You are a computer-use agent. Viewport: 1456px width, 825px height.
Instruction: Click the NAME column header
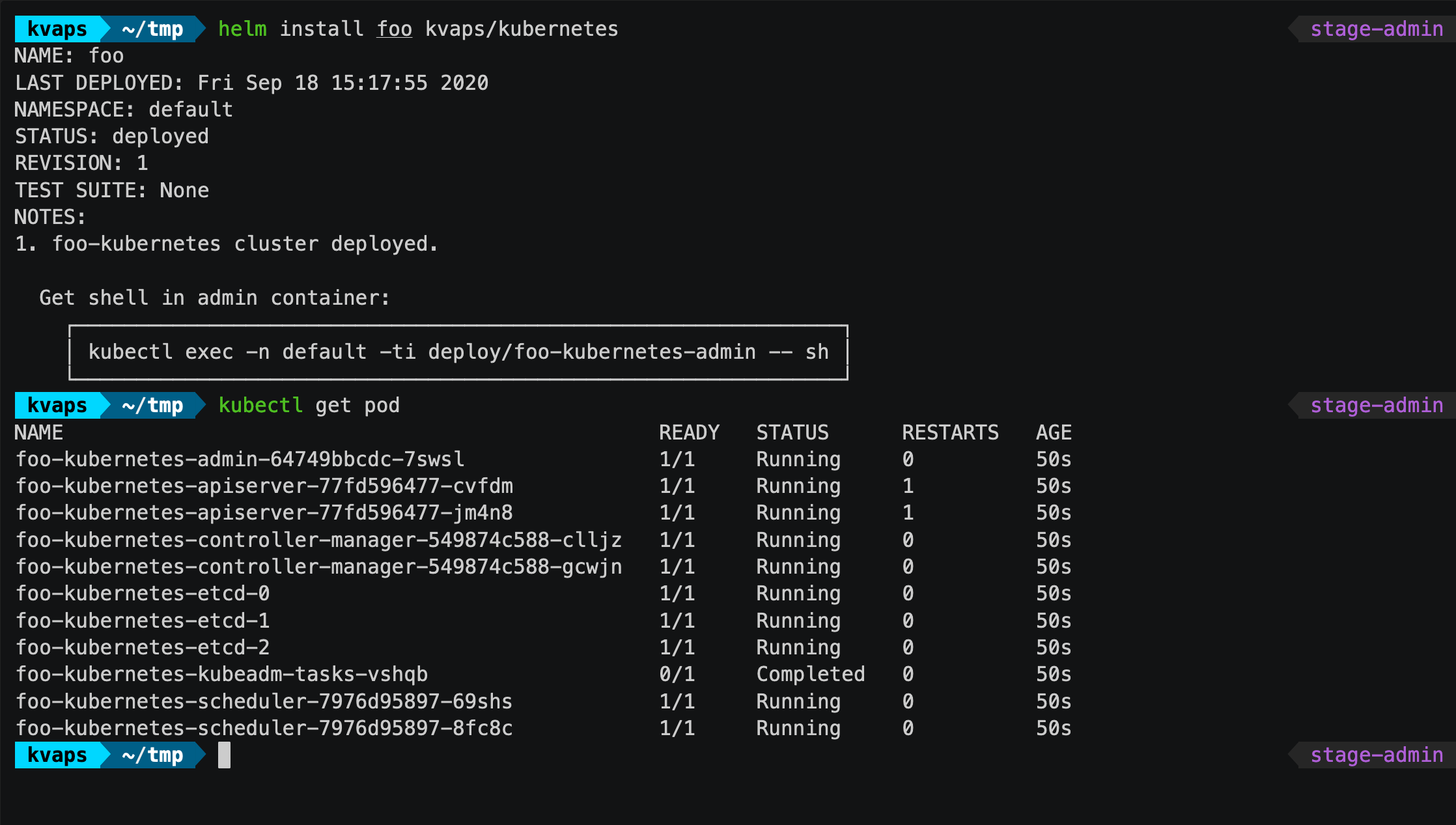(39, 432)
